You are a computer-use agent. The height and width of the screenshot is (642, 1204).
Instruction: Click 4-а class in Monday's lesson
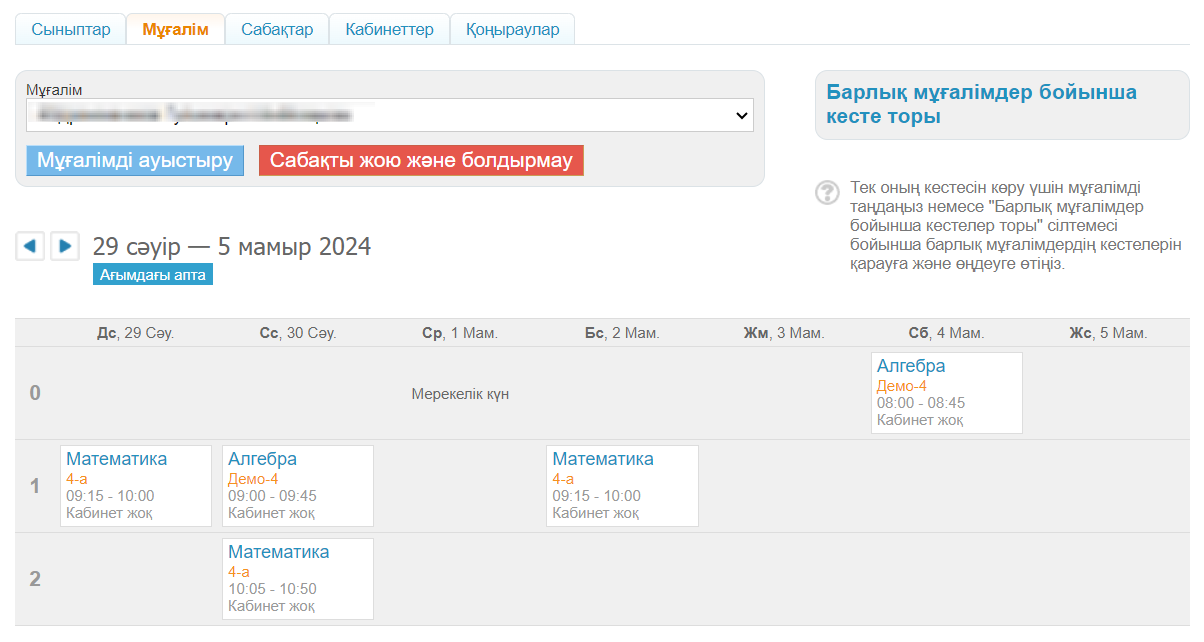pos(79,479)
